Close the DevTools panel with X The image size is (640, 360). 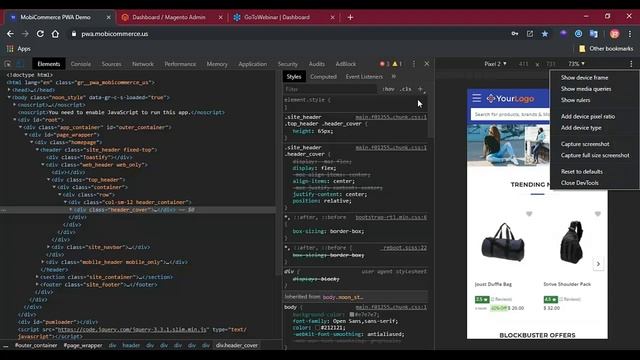click(427, 64)
